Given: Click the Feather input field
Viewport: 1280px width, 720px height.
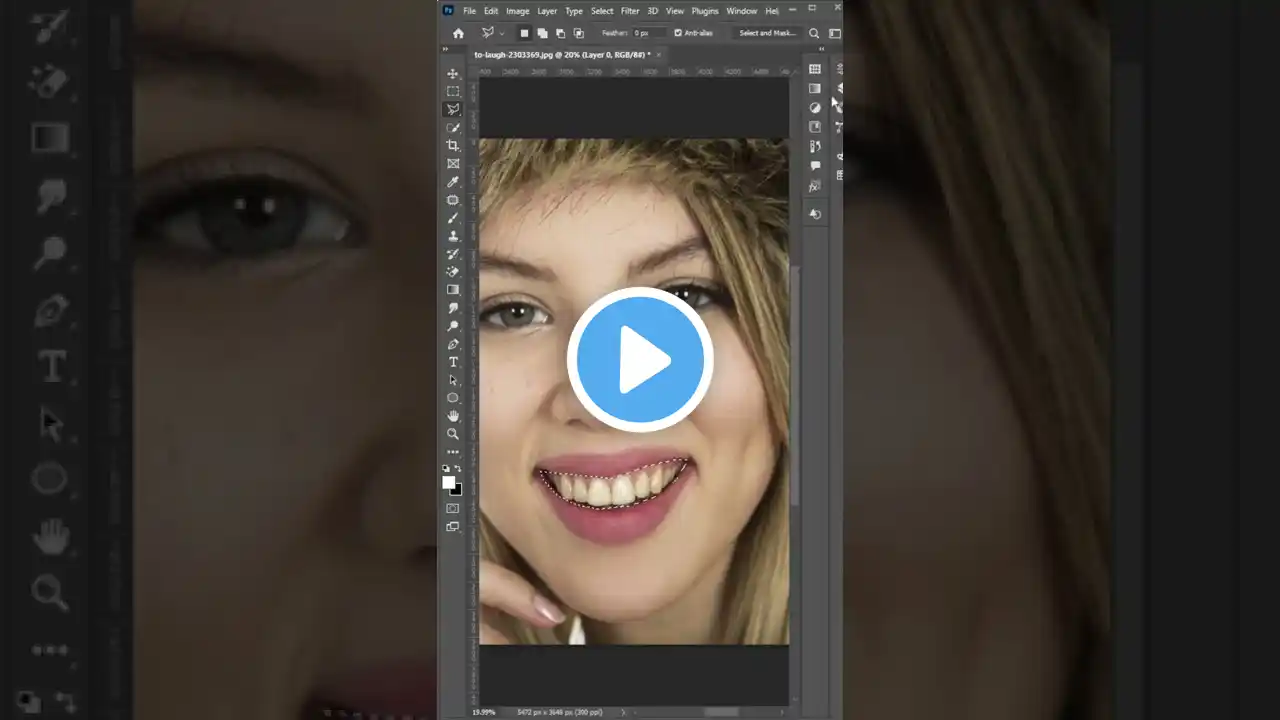Looking at the screenshot, I should (x=650, y=33).
